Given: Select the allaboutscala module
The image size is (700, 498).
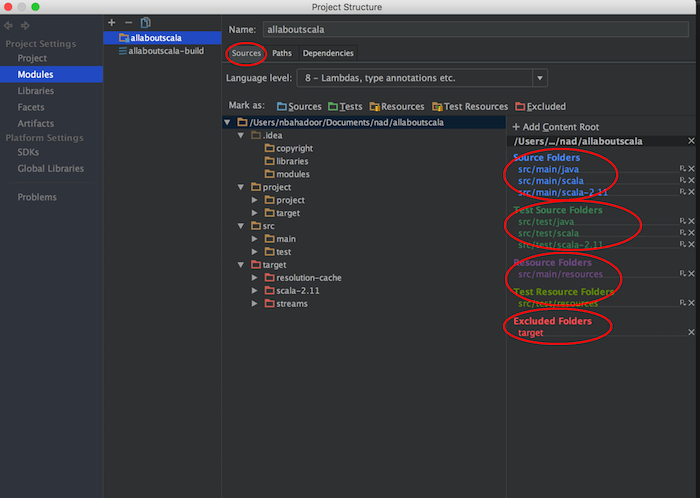Looking at the screenshot, I should 162,38.
